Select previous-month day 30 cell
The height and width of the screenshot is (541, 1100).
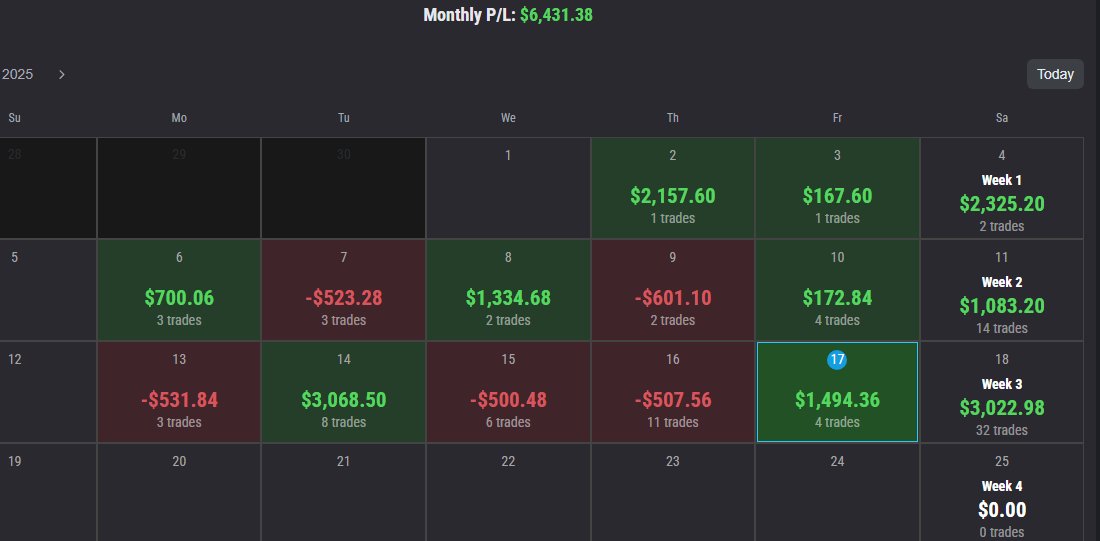tap(344, 188)
